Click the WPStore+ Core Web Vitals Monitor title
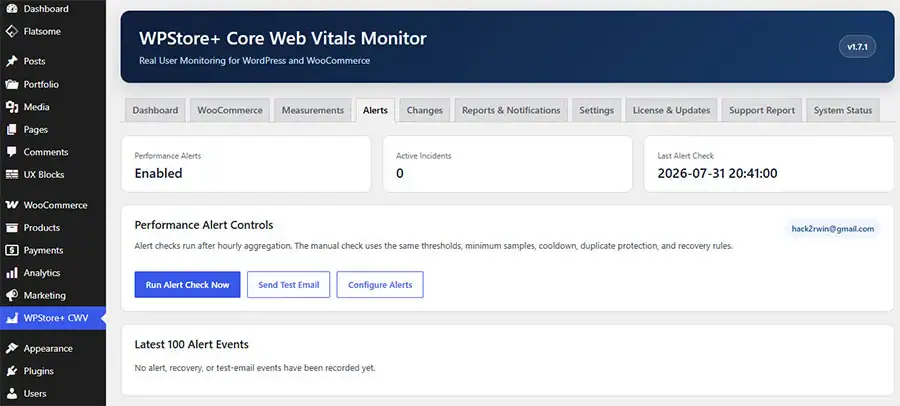 tap(283, 38)
